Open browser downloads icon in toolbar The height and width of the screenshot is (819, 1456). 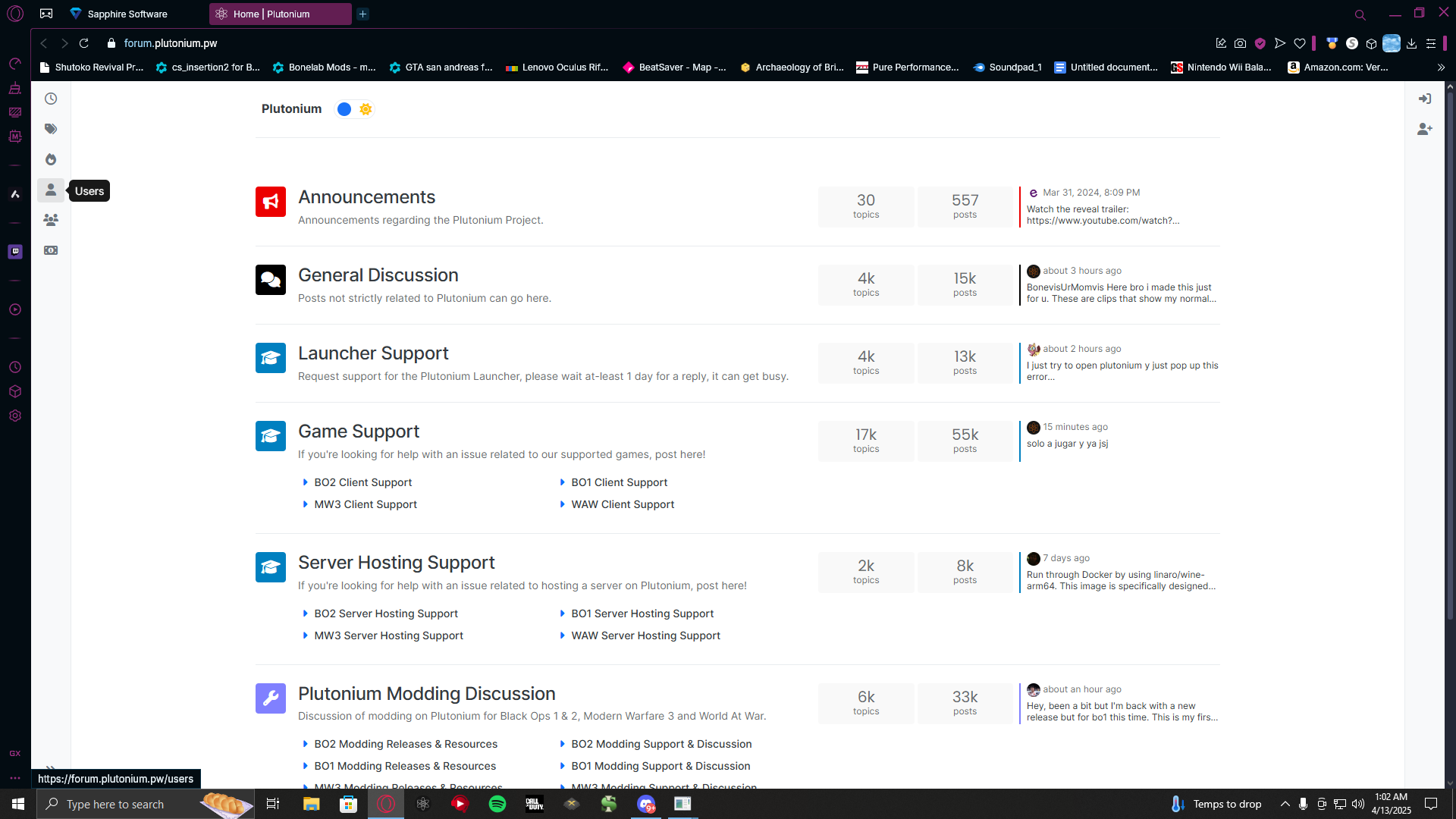tap(1411, 43)
